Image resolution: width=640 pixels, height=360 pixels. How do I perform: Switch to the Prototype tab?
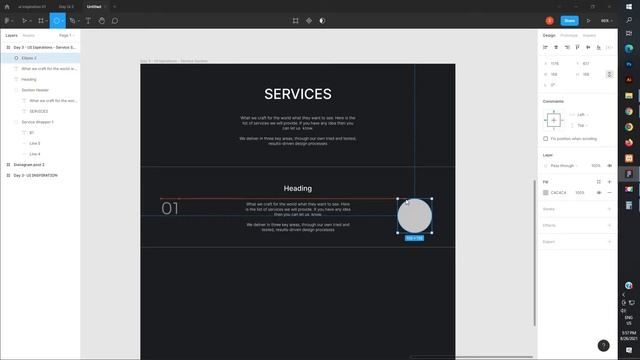(569, 36)
